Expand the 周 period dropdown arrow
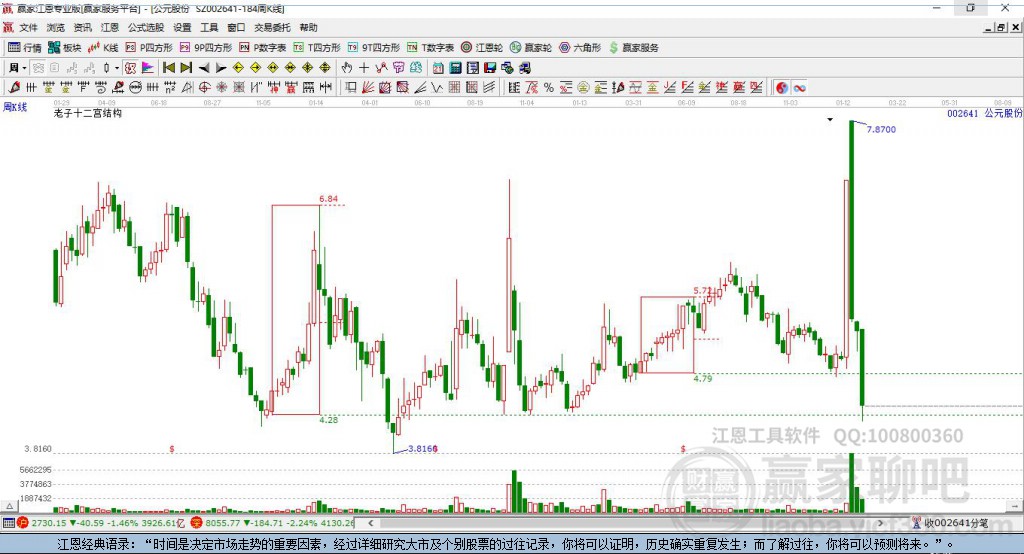 coord(24,68)
